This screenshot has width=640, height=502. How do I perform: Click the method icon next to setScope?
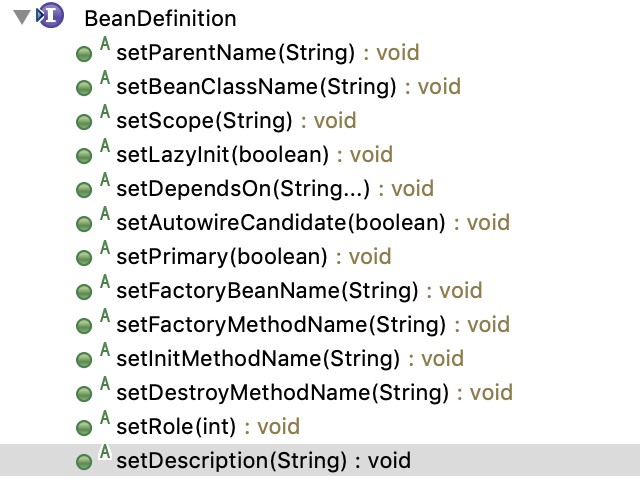(85, 121)
